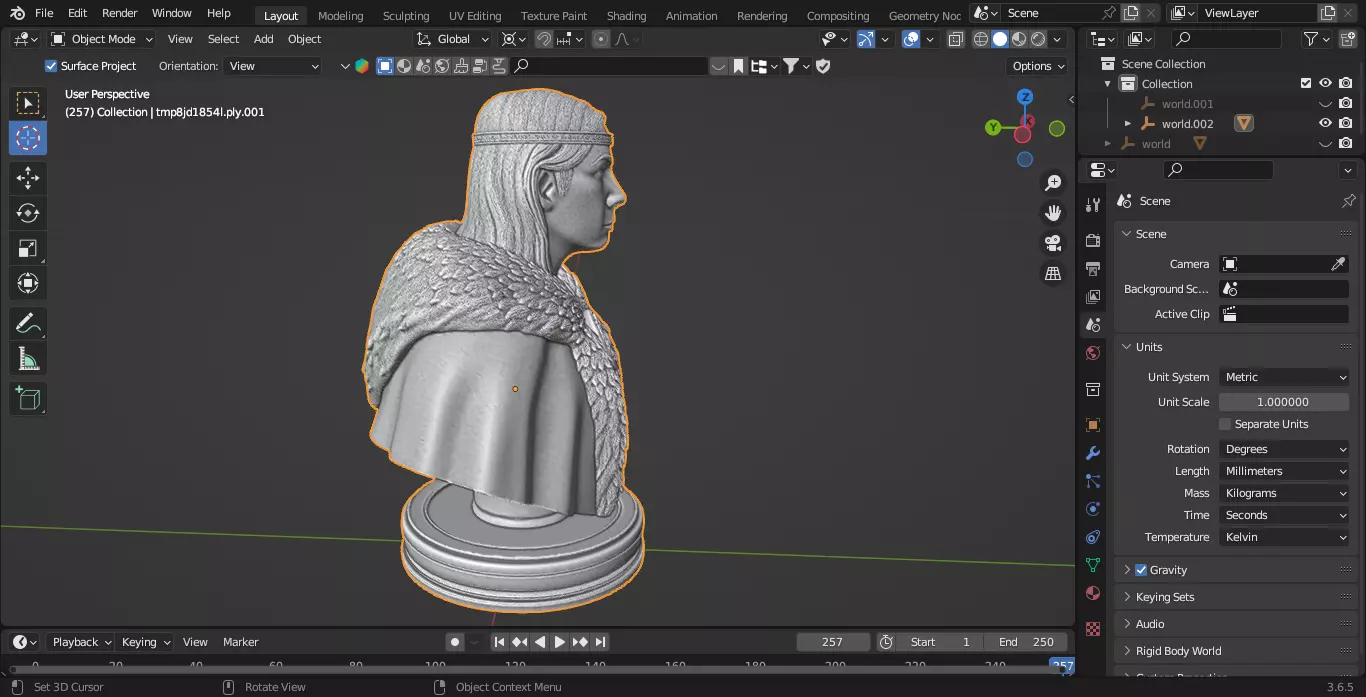The image size is (1366, 697).
Task: Select the Add Cube tool
Action: click(28, 399)
